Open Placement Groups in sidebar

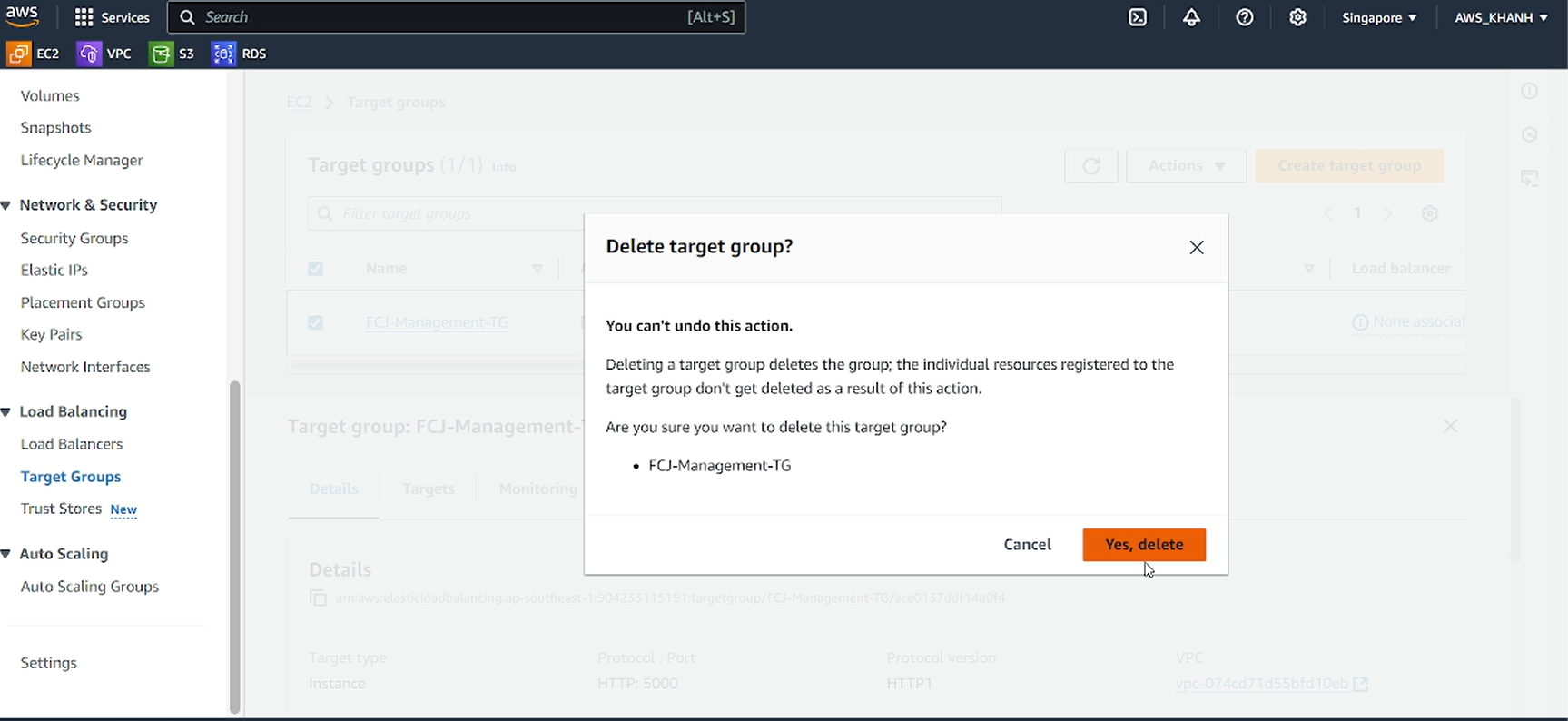click(83, 302)
